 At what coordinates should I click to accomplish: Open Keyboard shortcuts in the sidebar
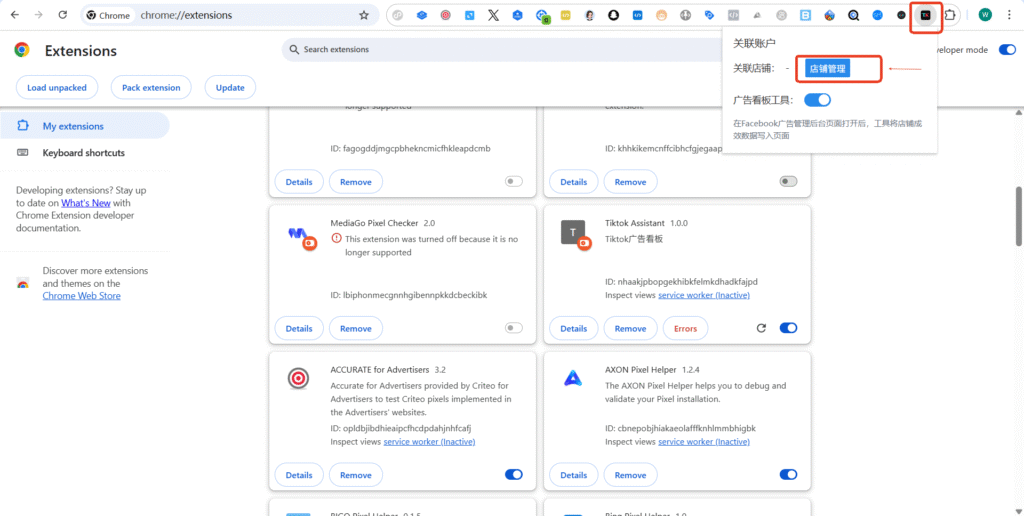point(85,153)
